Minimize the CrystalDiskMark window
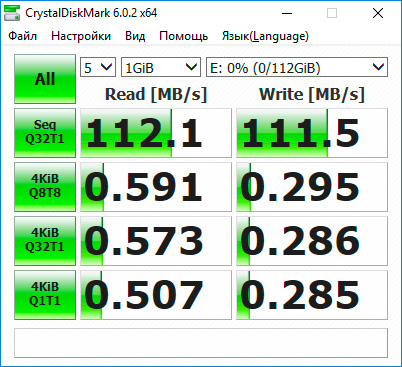 287,13
